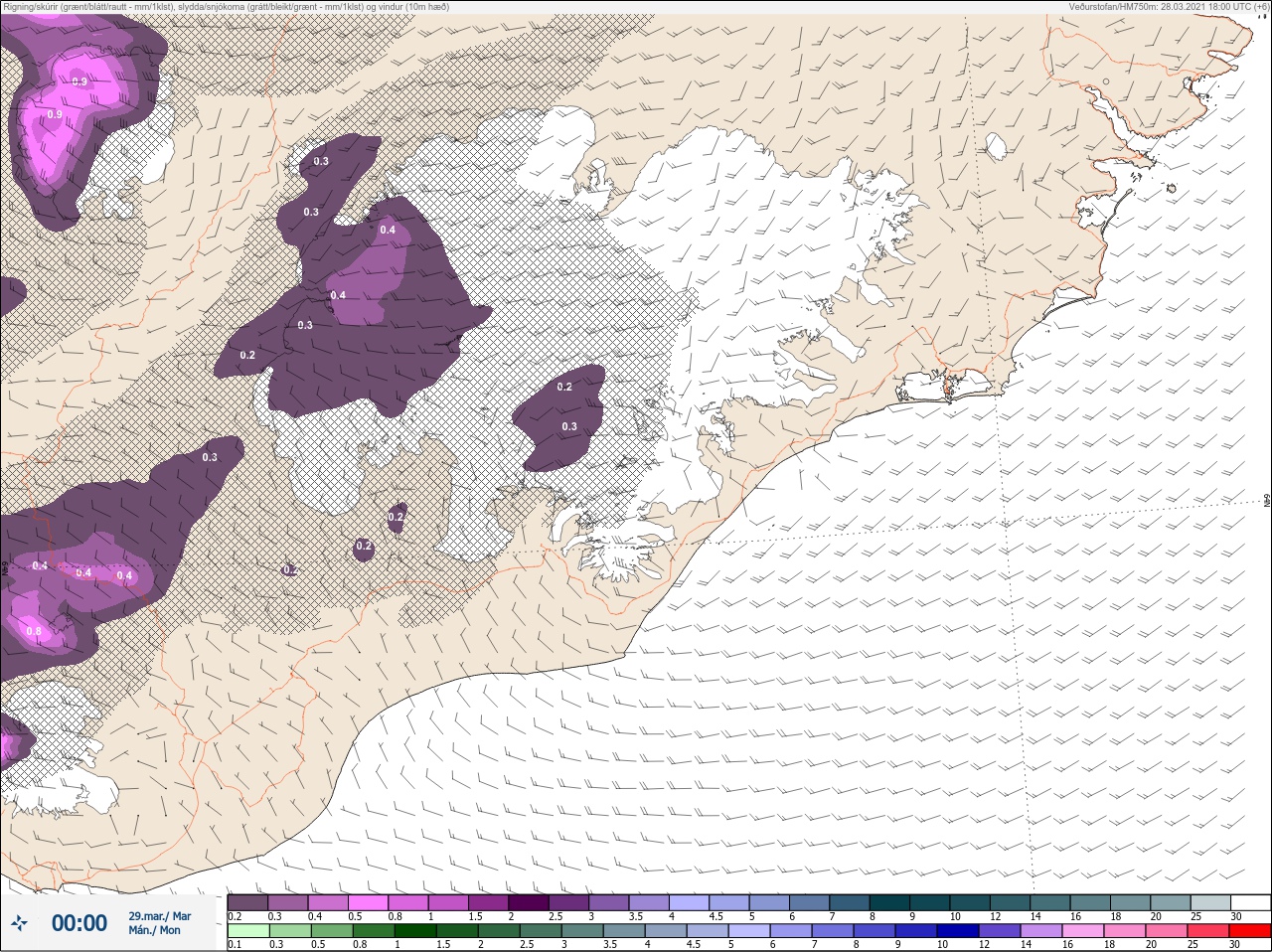This screenshot has height=952, width=1272.
Task: Click the date text 29.mar./ Mar
Action: [x=159, y=916]
